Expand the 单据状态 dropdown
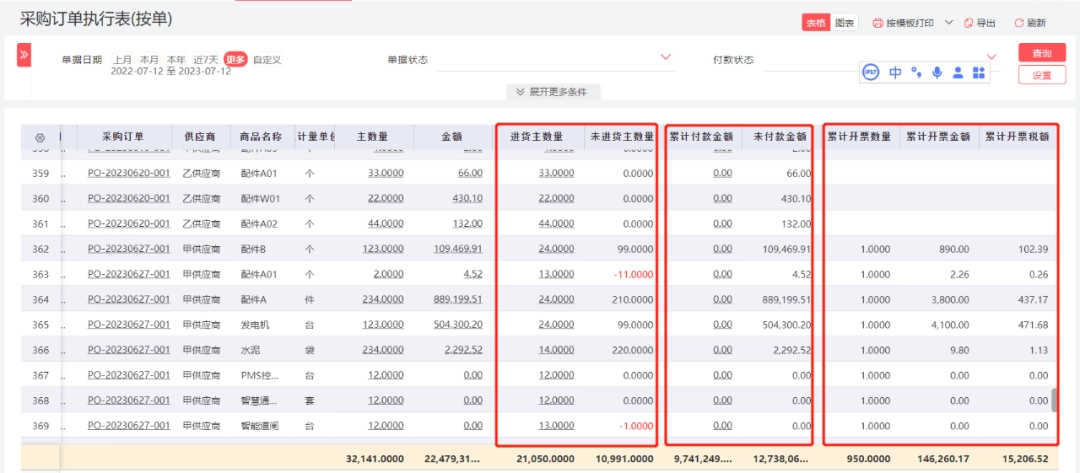Screen dimensions: 1080x473 (x=665, y=57)
